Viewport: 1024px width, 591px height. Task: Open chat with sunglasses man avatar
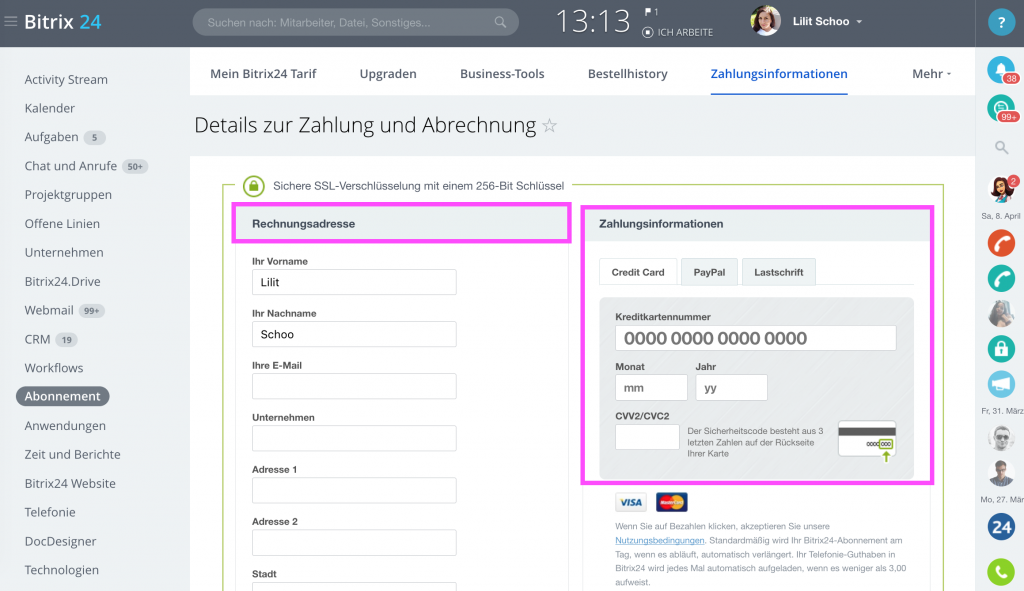coord(1000,438)
